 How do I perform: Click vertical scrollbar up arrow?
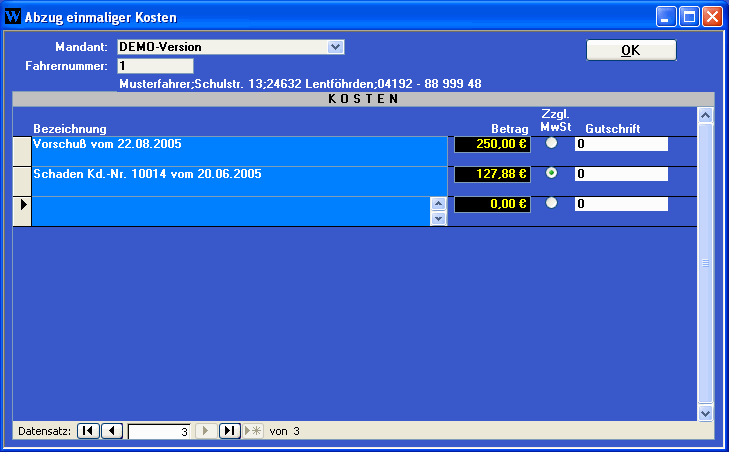tap(705, 116)
